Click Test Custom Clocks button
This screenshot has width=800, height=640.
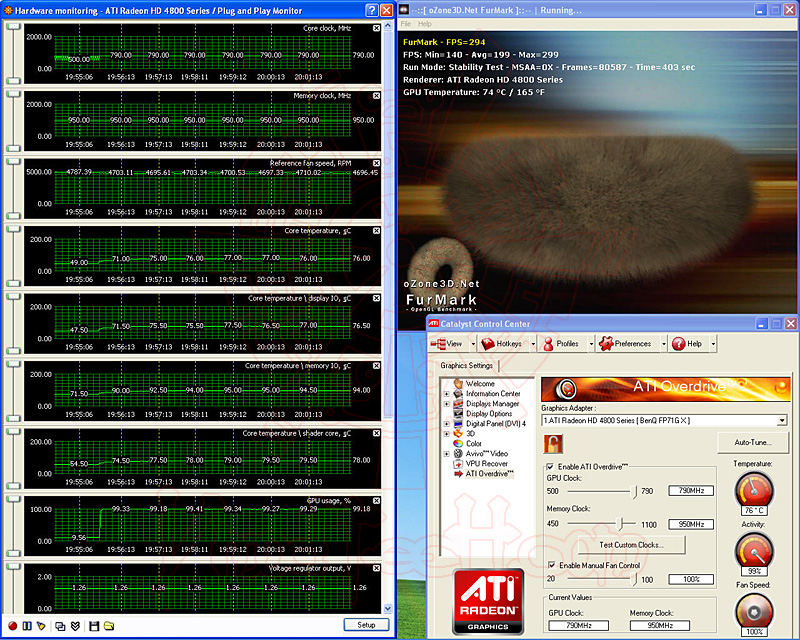631,545
